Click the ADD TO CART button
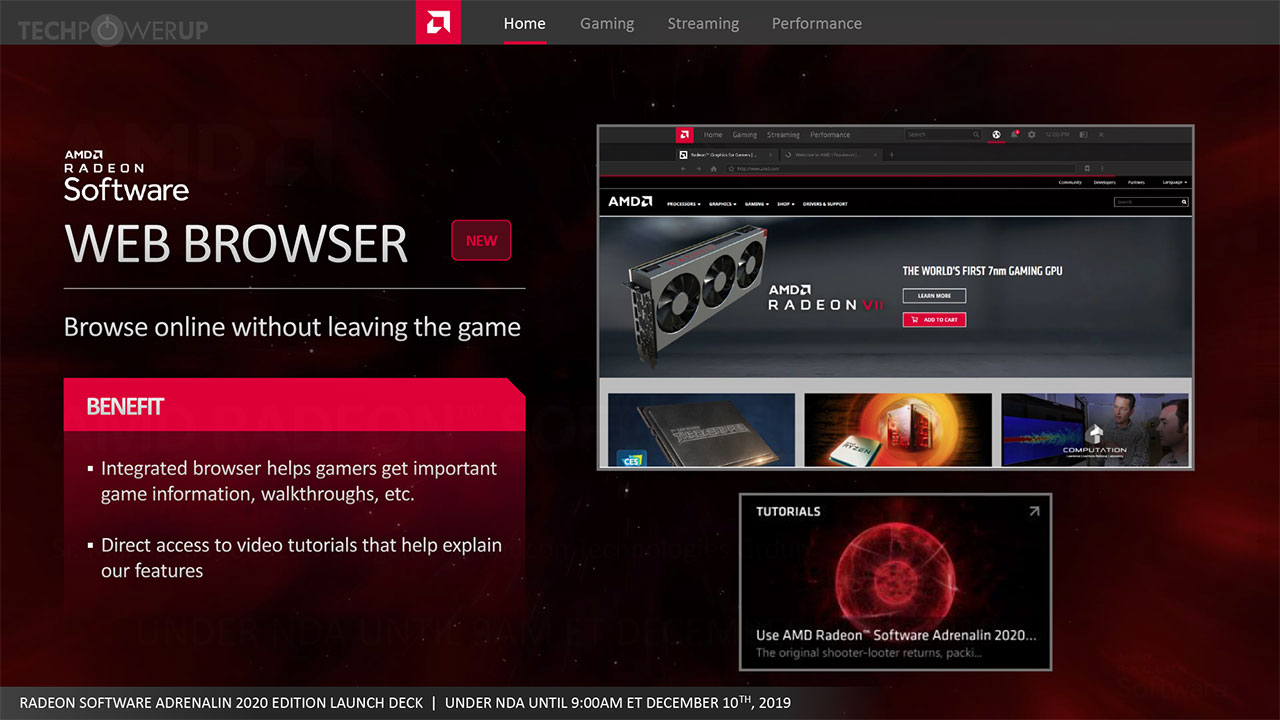The image size is (1280, 720). click(934, 320)
